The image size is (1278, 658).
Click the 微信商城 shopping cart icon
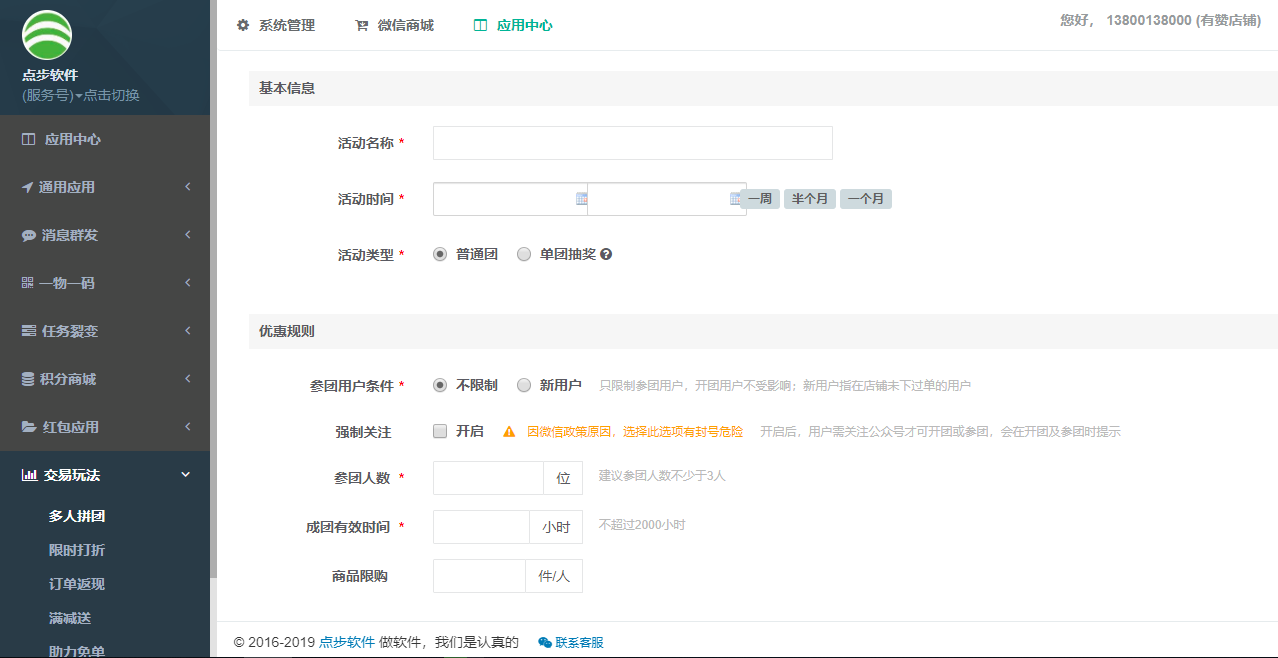pos(361,25)
